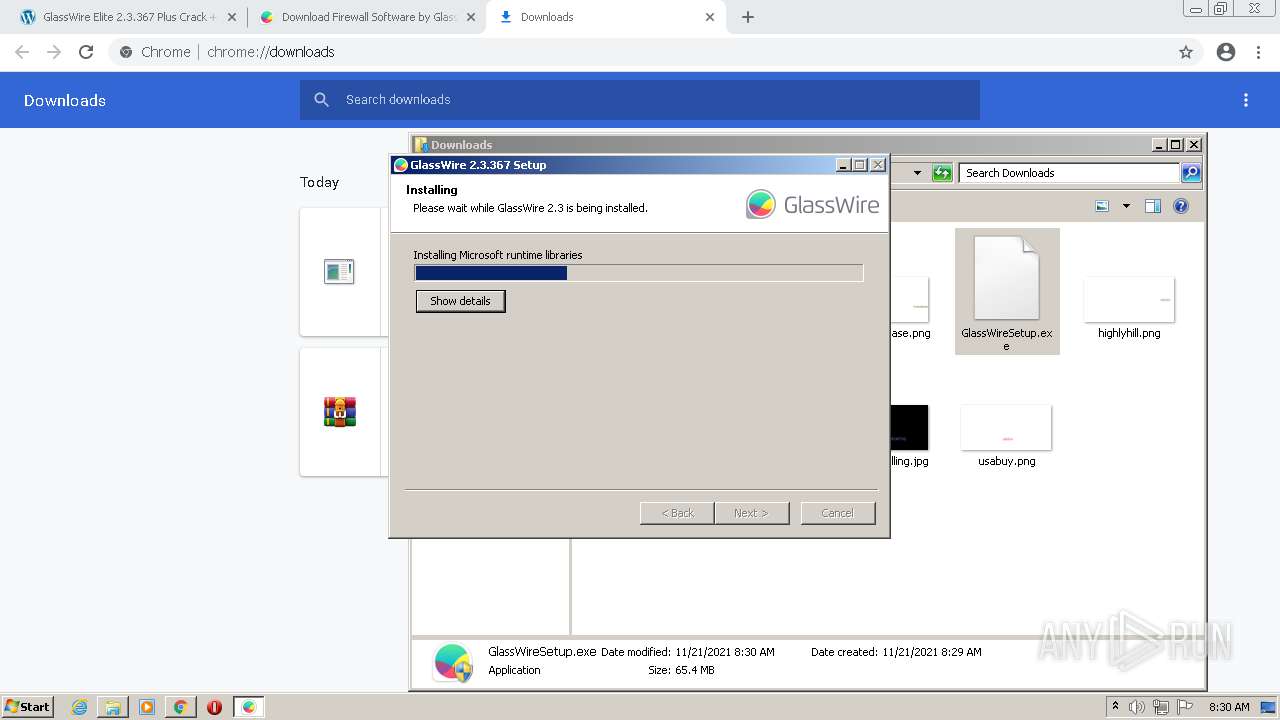The height and width of the screenshot is (720, 1280).
Task: Open Explorer Help icon
Action: [1181, 206]
